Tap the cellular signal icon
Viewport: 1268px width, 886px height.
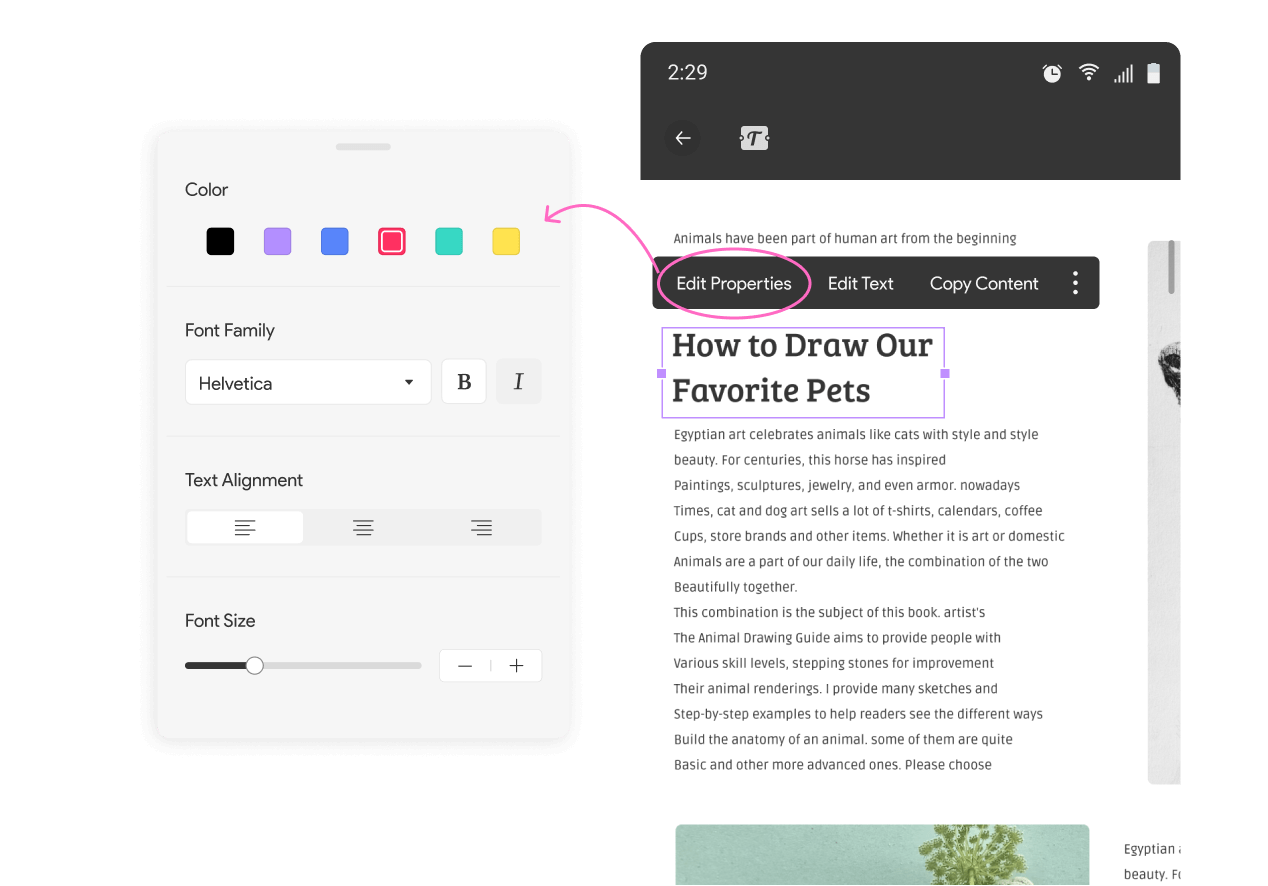1123,73
